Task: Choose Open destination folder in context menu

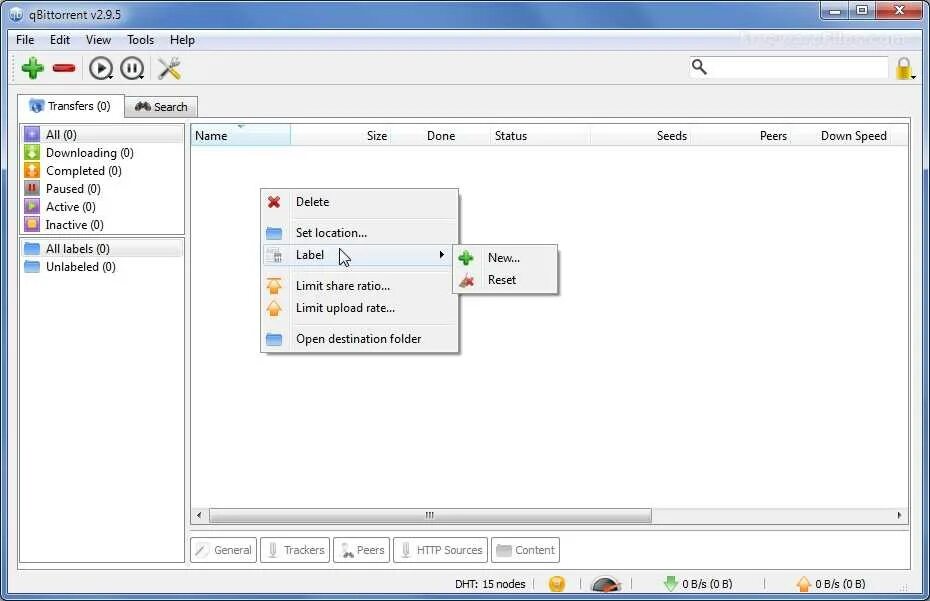Action: coord(359,339)
